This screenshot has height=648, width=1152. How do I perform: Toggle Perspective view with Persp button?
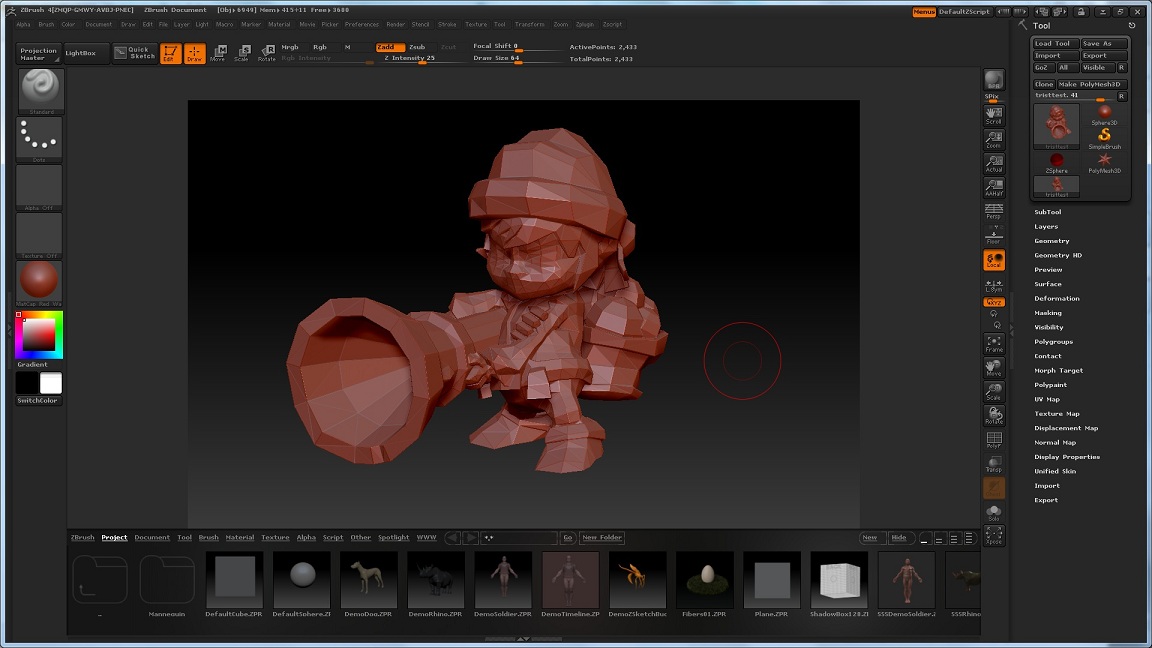coord(993,213)
